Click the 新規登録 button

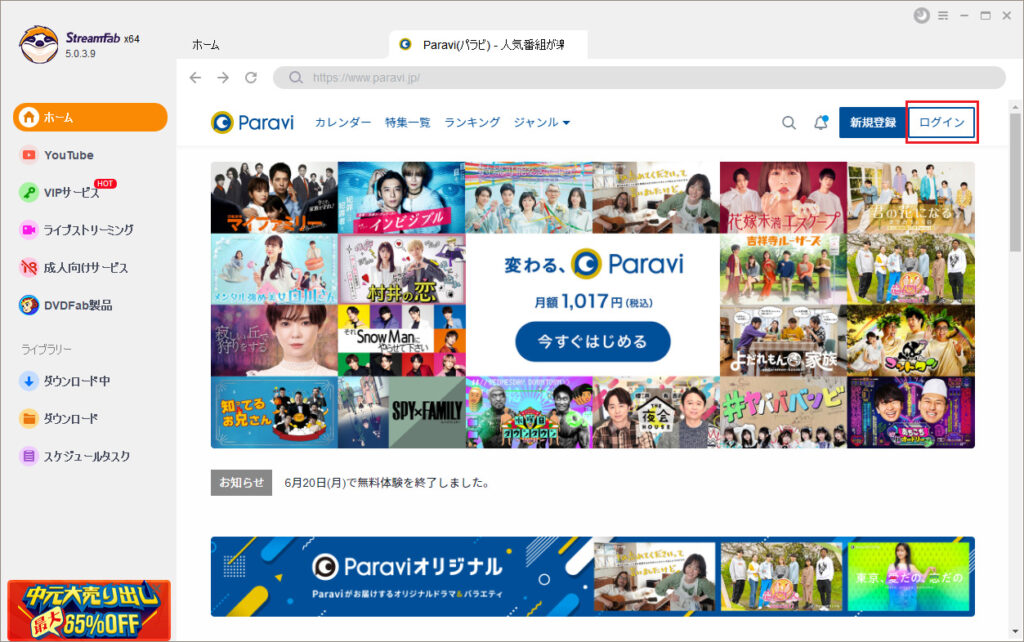point(872,122)
